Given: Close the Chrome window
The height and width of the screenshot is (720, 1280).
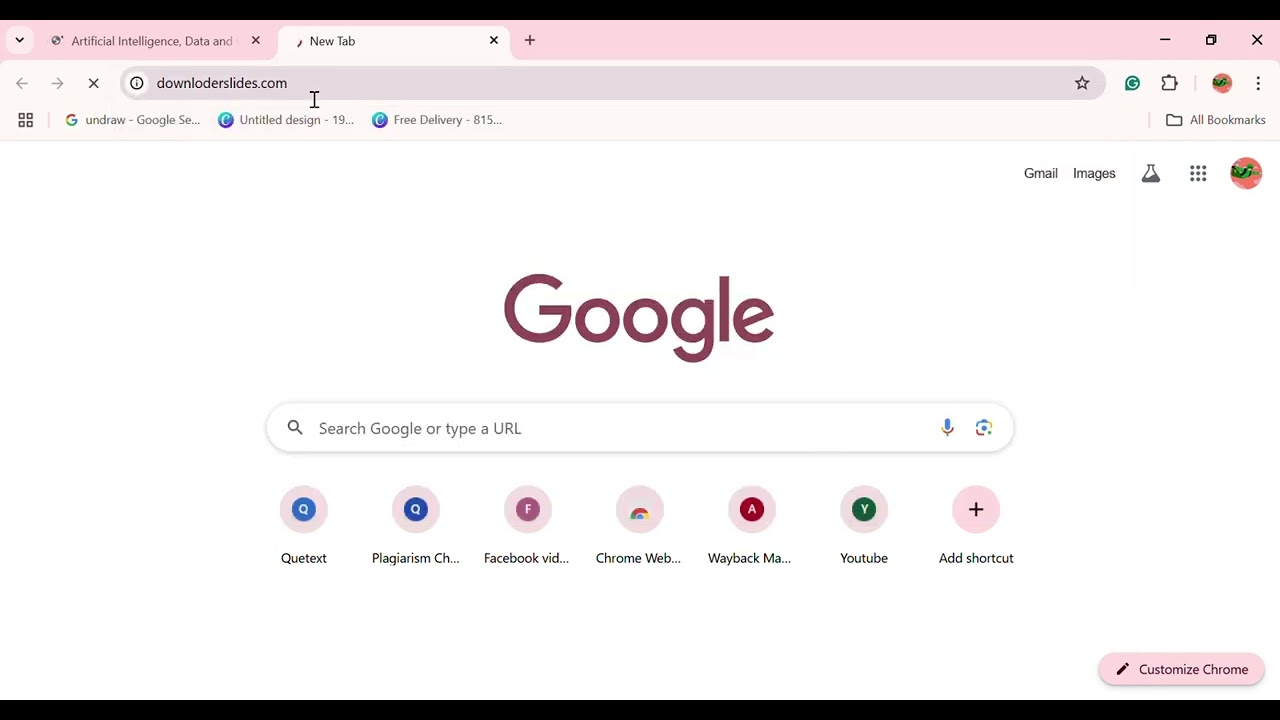Looking at the screenshot, I should [x=1257, y=41].
